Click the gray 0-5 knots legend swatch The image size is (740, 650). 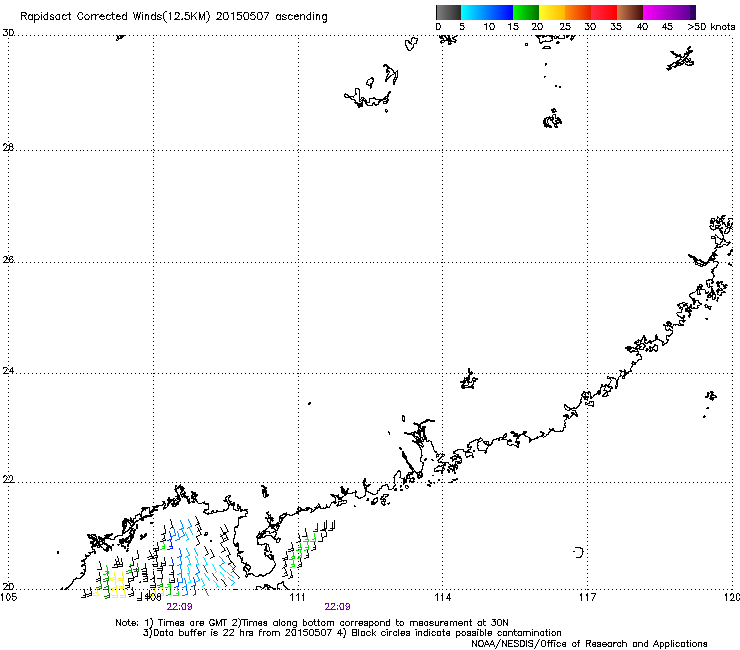(448, 12)
